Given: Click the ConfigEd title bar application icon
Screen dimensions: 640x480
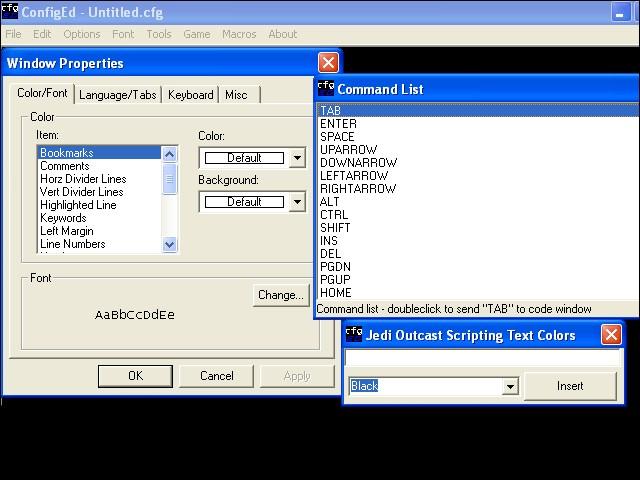Looking at the screenshot, I should tap(10, 12).
